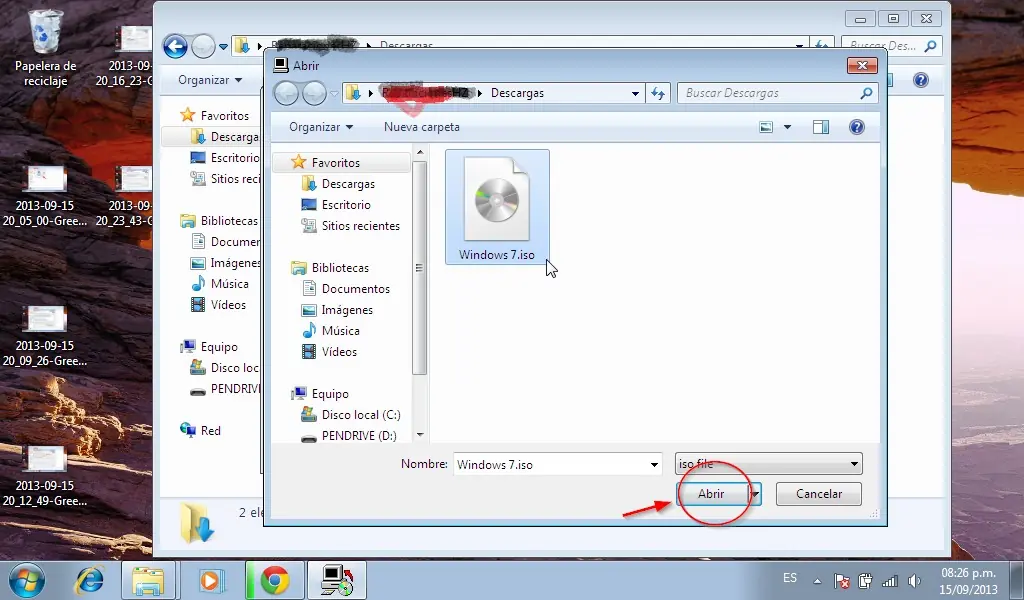Open Documentos in the Abrir dialog tree

[355, 288]
